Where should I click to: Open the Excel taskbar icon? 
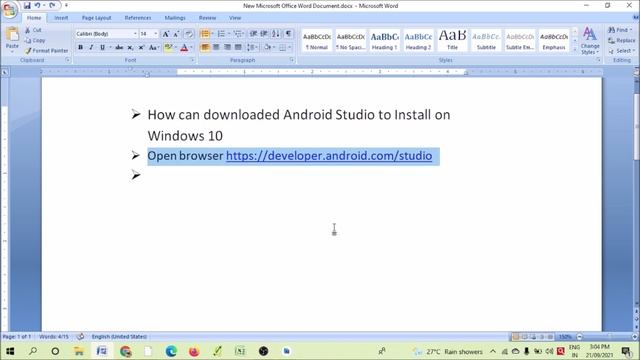pyautogui.click(x=240, y=351)
